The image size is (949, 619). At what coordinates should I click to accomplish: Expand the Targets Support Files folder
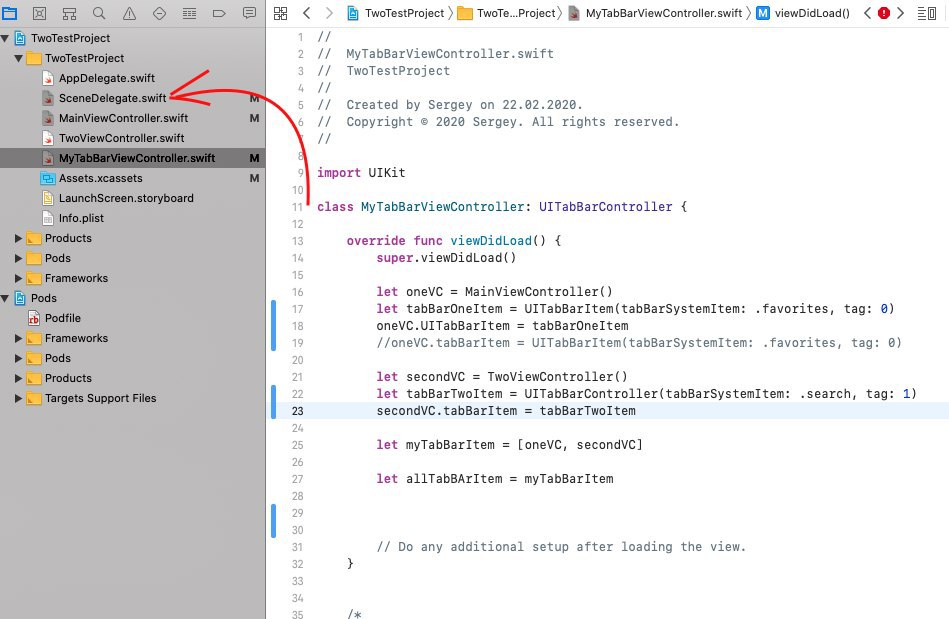(19, 398)
